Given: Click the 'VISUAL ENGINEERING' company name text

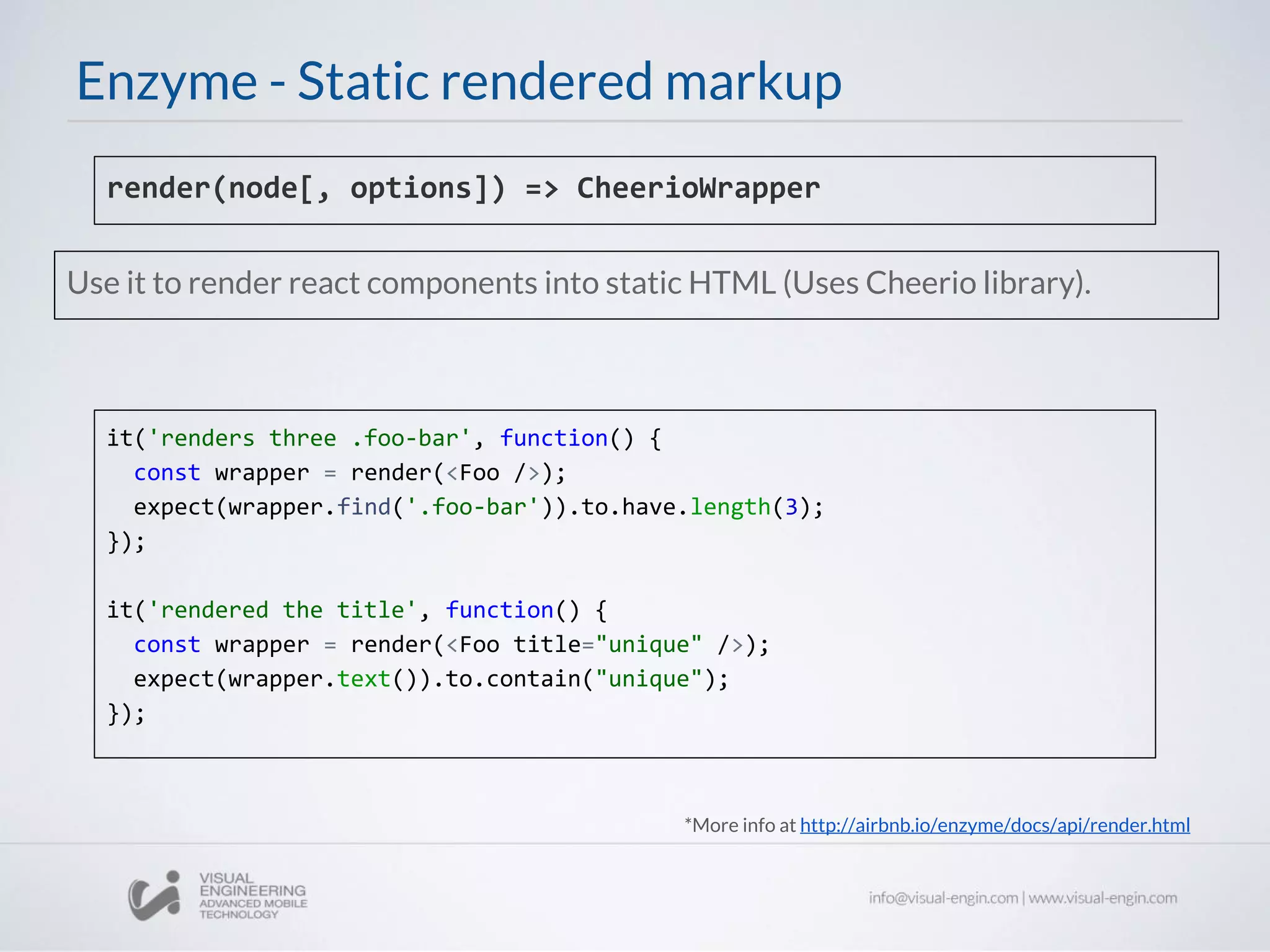Looking at the screenshot, I should (x=252, y=884).
